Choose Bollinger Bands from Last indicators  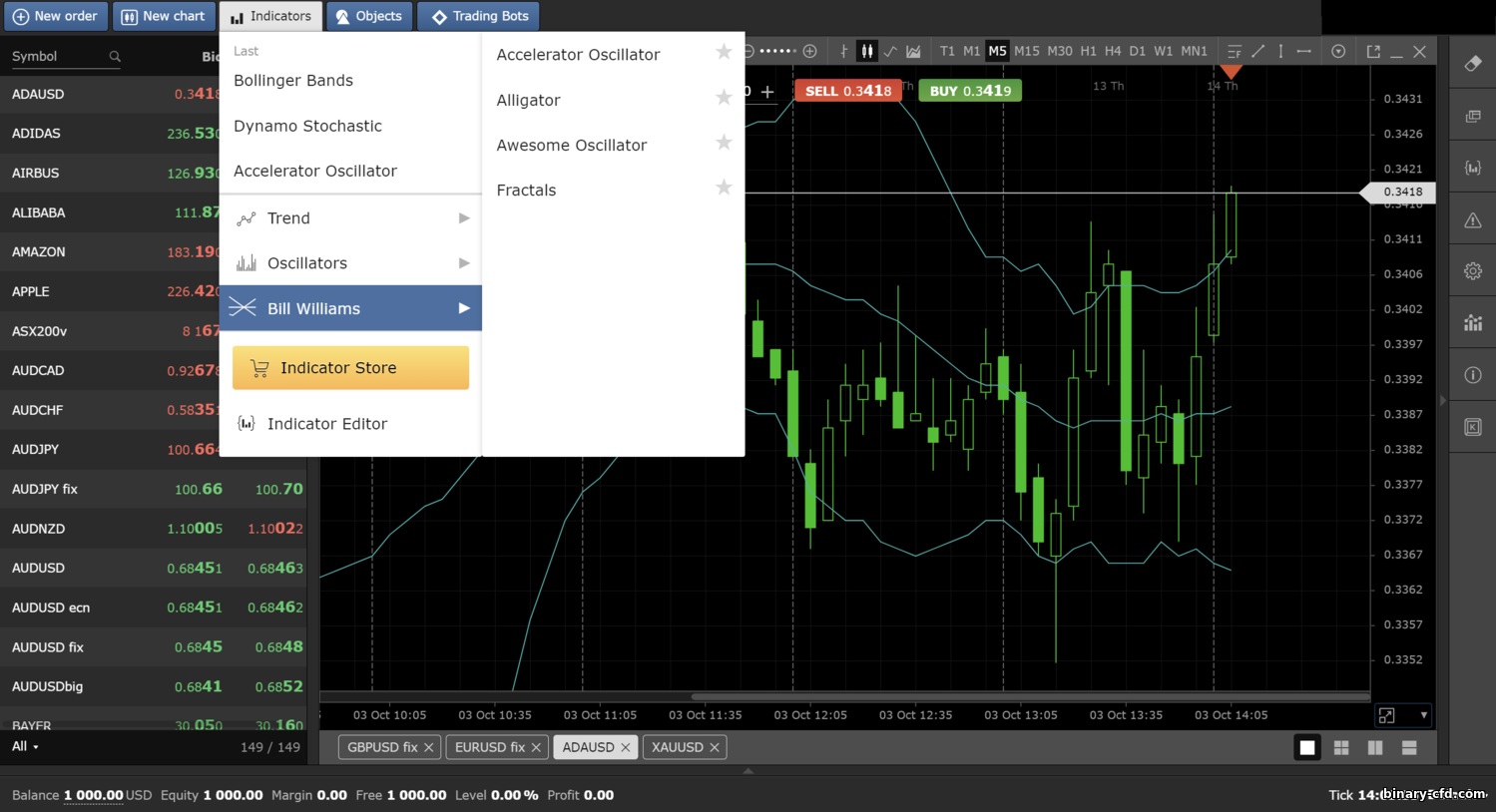[293, 81]
